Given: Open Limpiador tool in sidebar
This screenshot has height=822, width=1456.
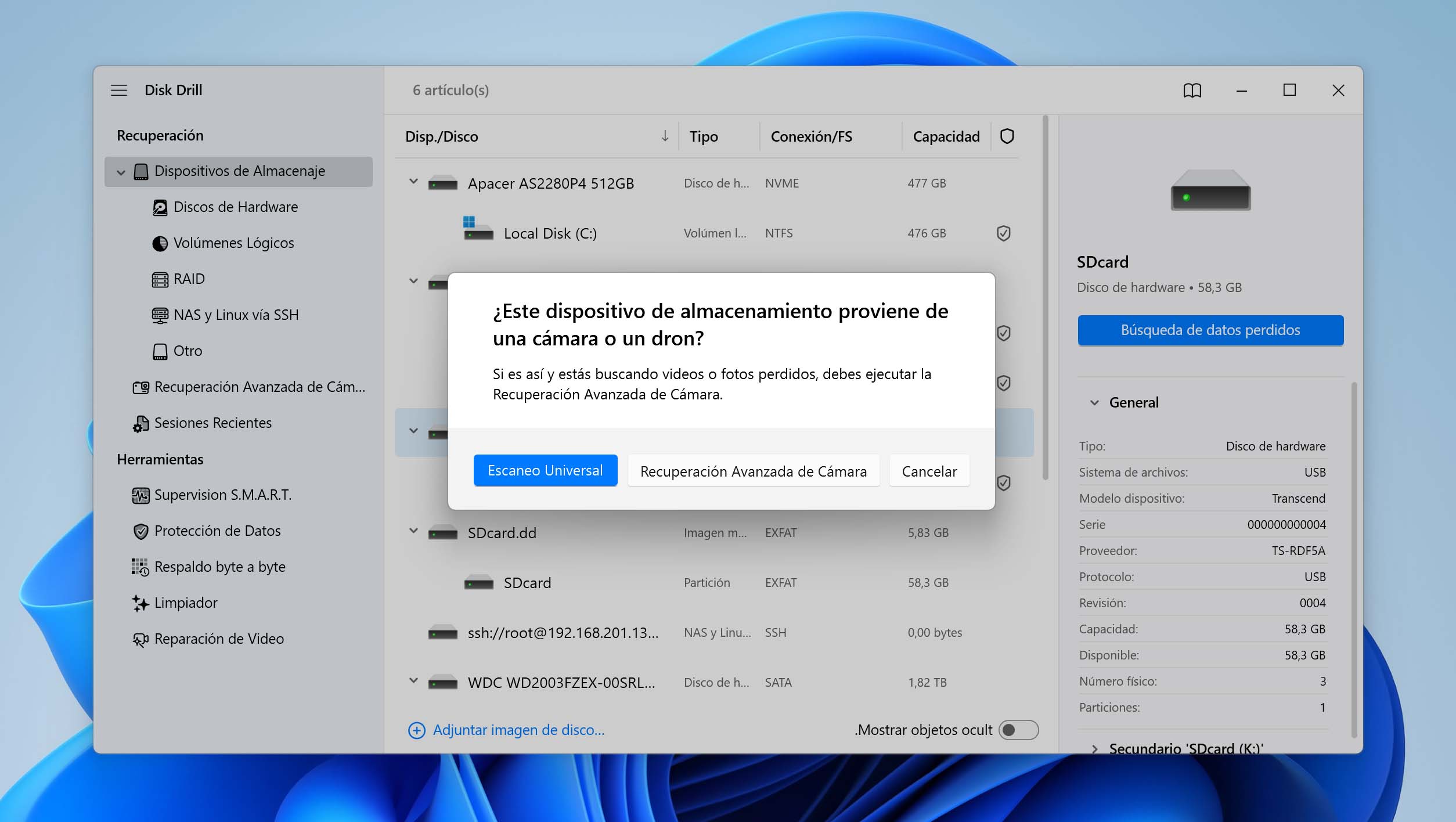Looking at the screenshot, I should [185, 603].
